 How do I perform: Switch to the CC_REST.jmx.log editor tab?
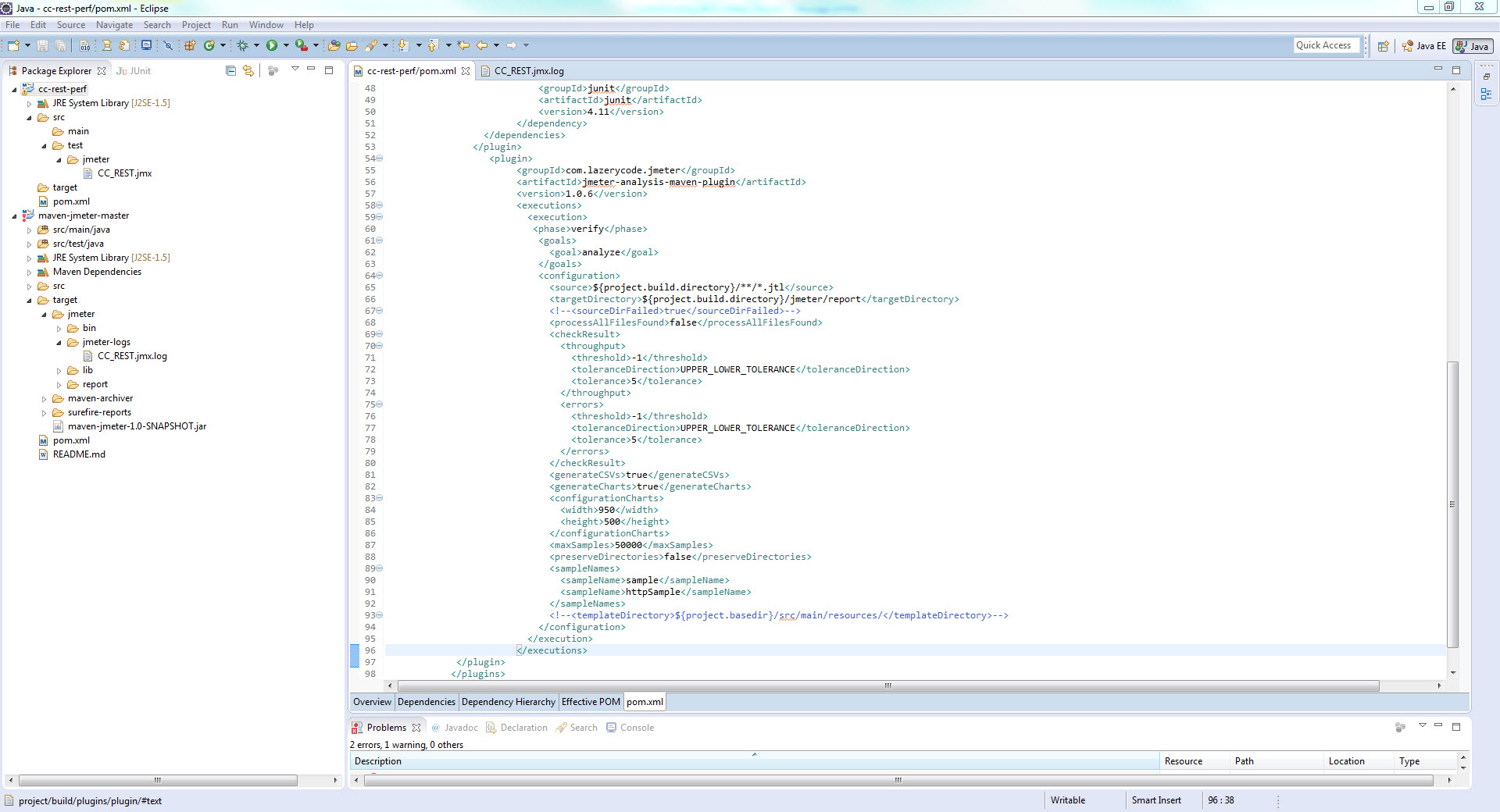522,71
